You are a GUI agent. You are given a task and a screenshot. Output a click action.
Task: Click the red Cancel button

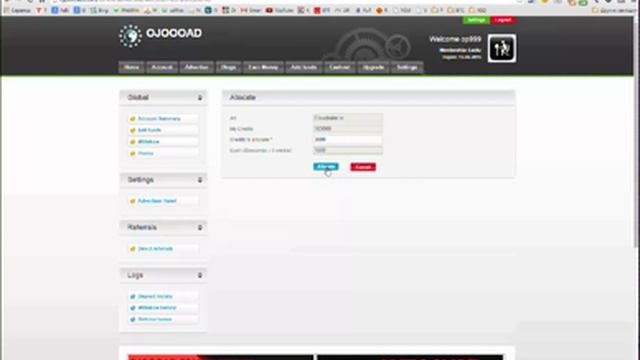(363, 167)
